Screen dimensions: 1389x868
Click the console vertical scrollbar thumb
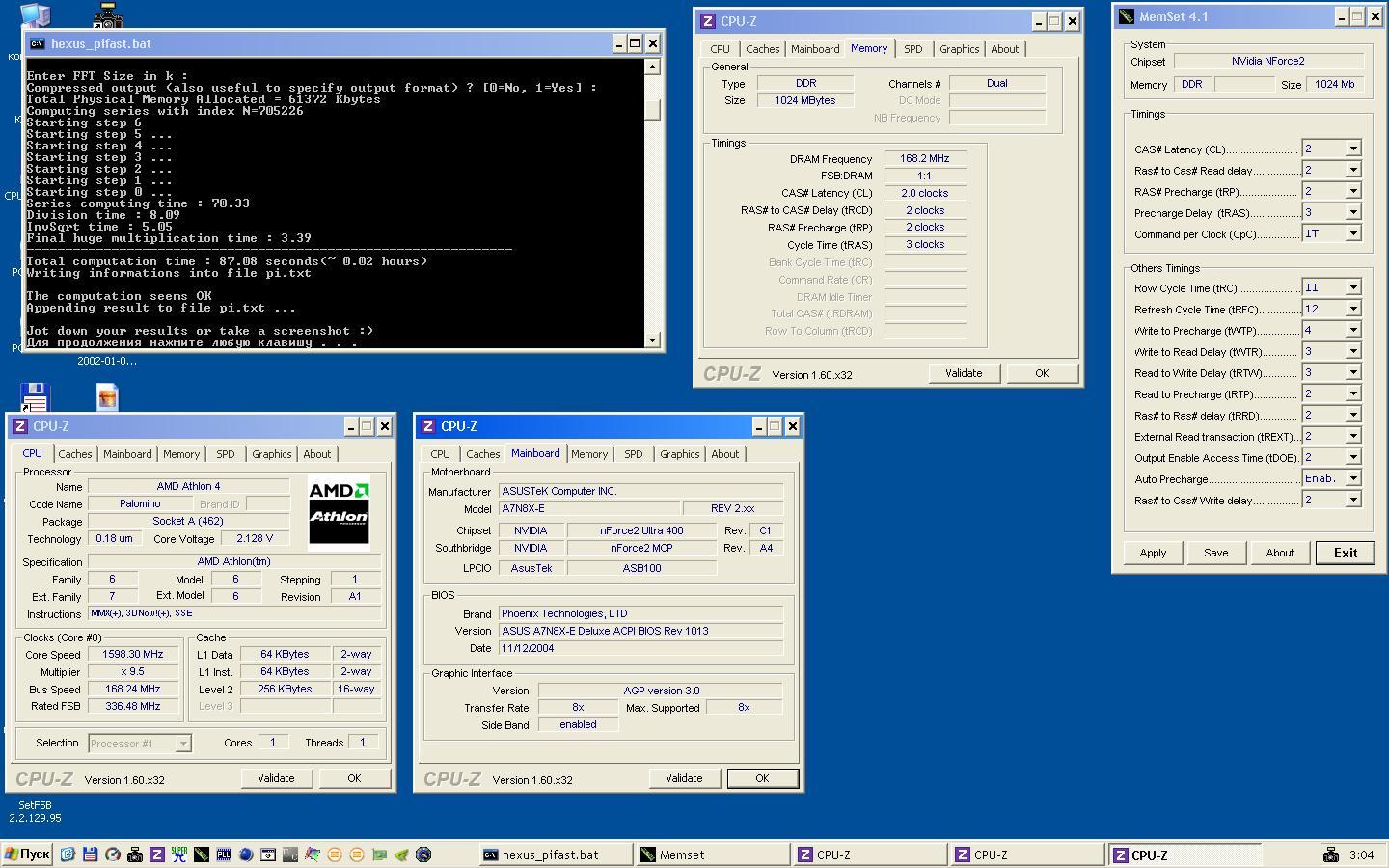pos(653,110)
